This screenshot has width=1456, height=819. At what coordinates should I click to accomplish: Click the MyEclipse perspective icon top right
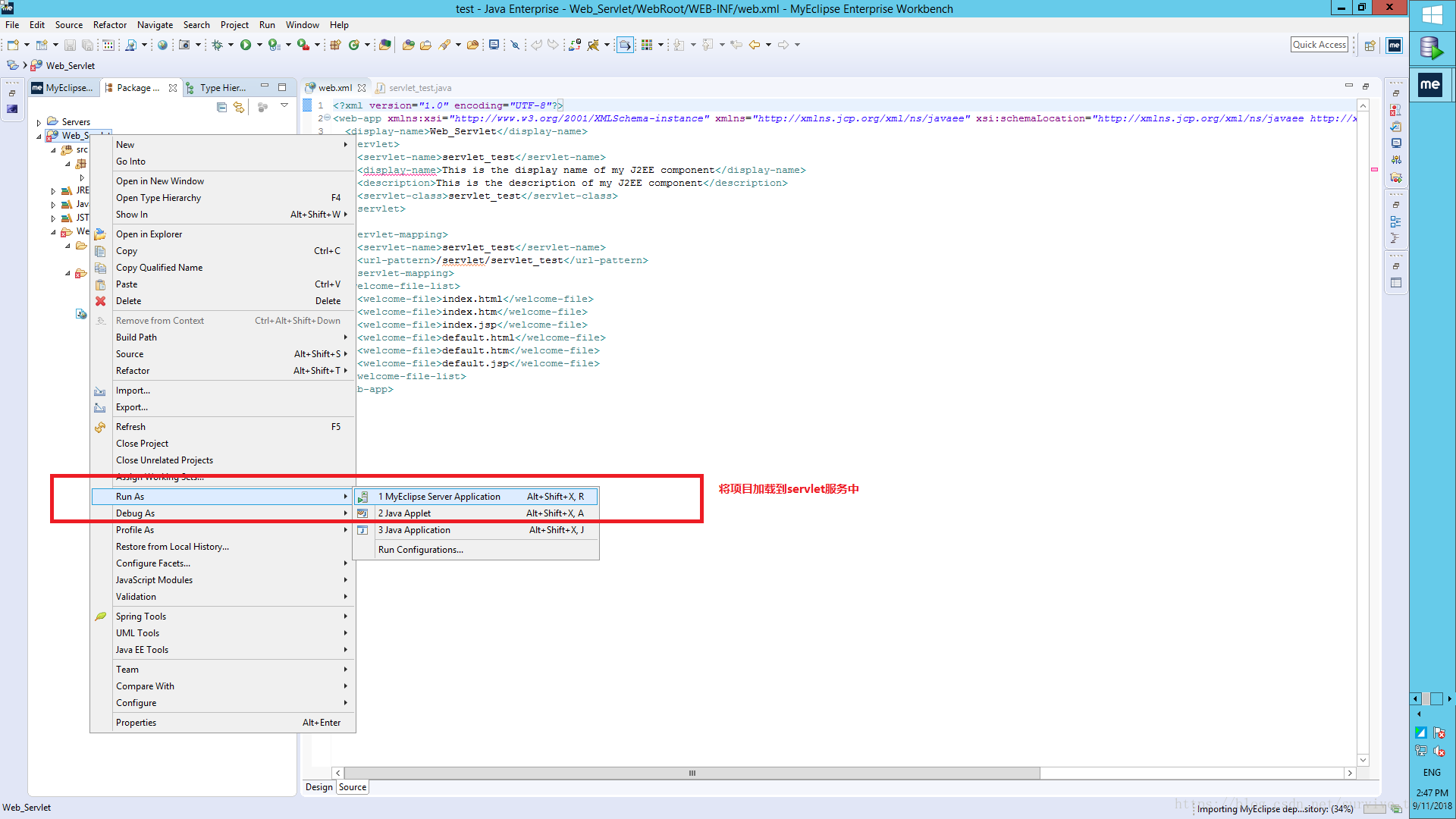click(x=1394, y=45)
